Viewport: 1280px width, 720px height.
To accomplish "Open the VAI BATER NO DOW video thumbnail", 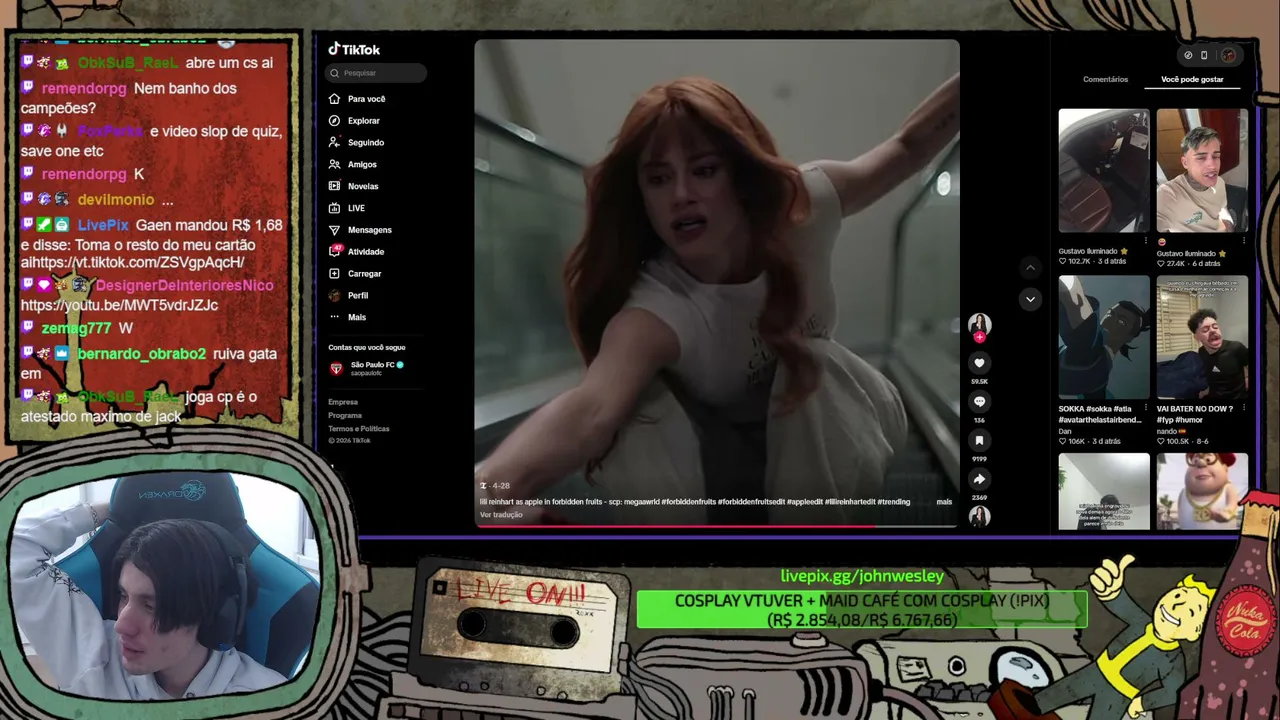I will pyautogui.click(x=1202, y=337).
